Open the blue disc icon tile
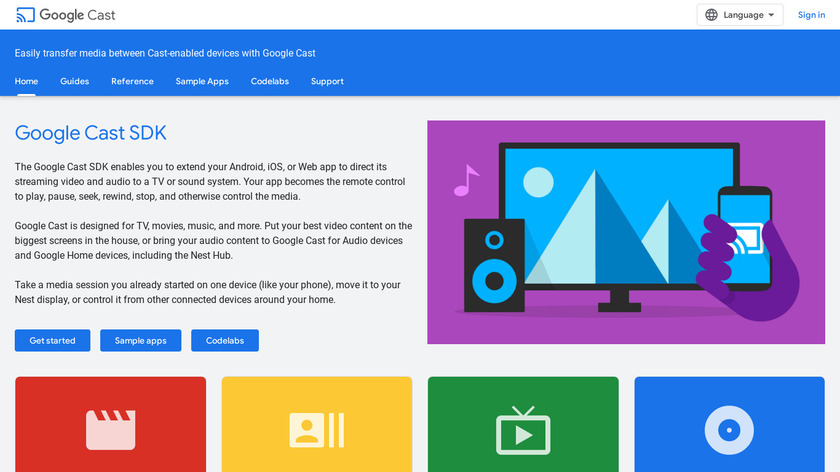Viewport: 840px width, 472px height. click(x=729, y=424)
